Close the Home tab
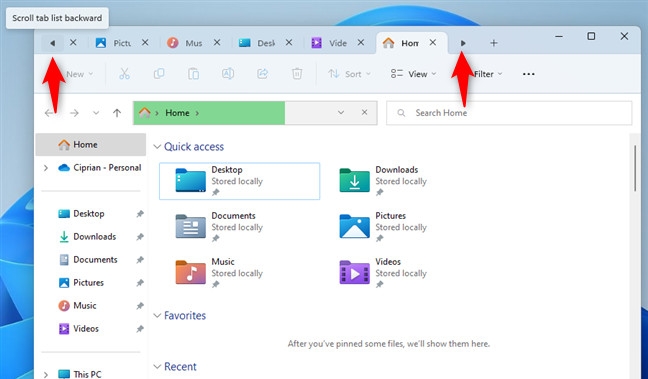The width and height of the screenshot is (648, 379). 433,43
